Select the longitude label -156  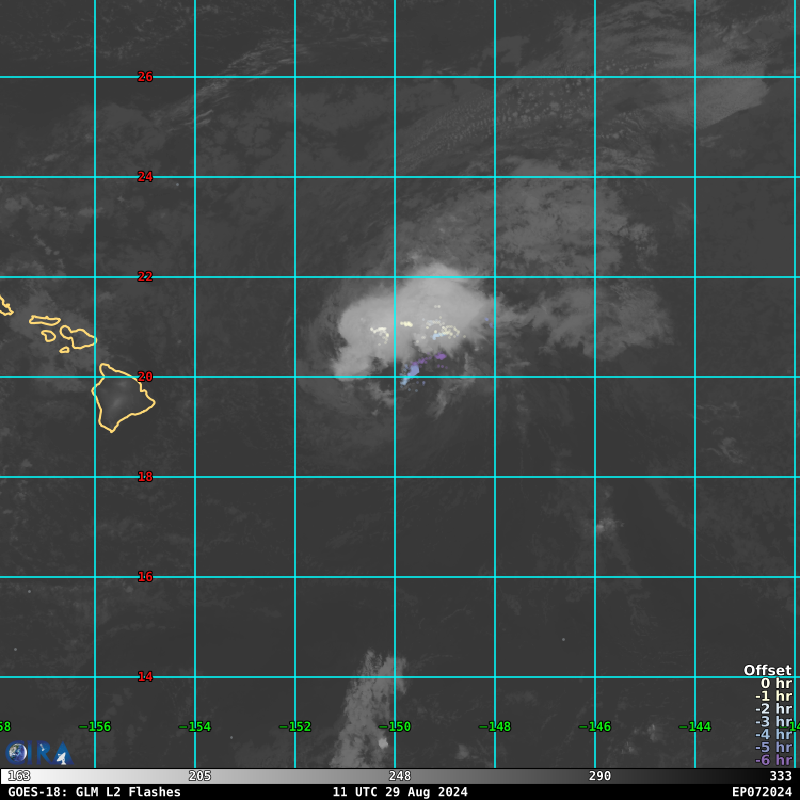click(x=95, y=727)
